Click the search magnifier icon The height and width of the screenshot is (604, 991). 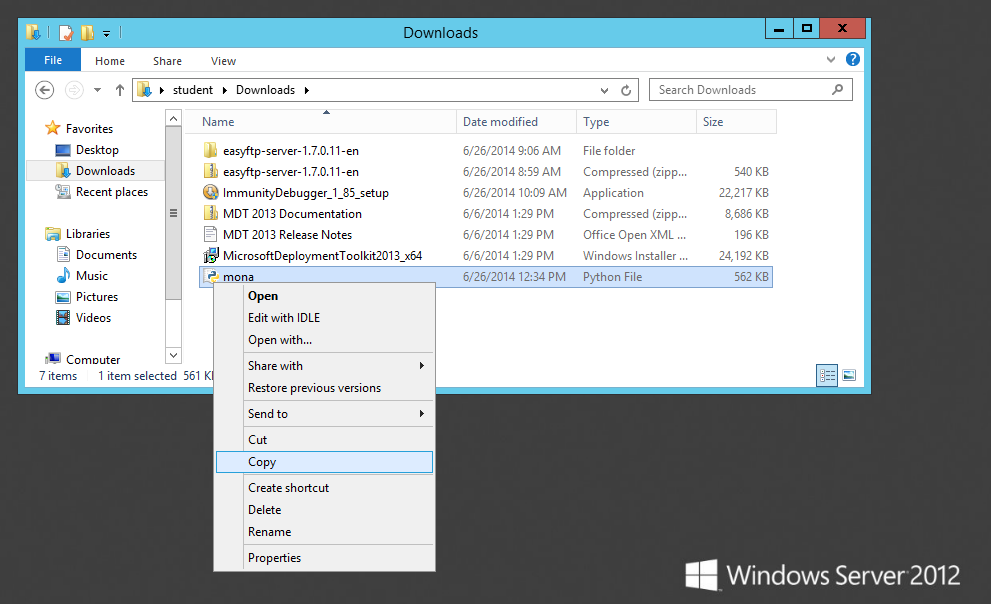[x=838, y=90]
